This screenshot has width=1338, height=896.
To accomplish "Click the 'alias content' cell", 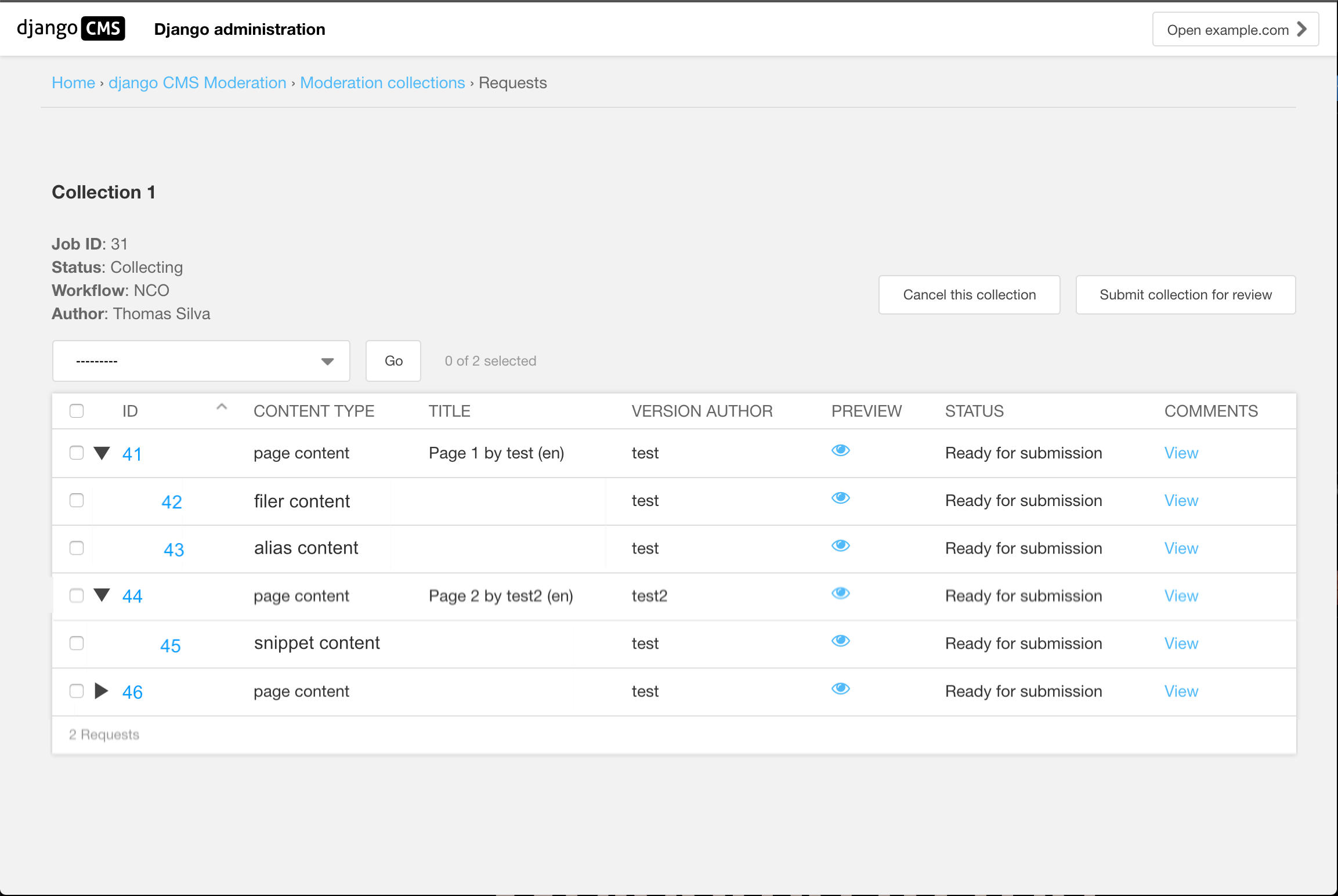I will [306, 548].
